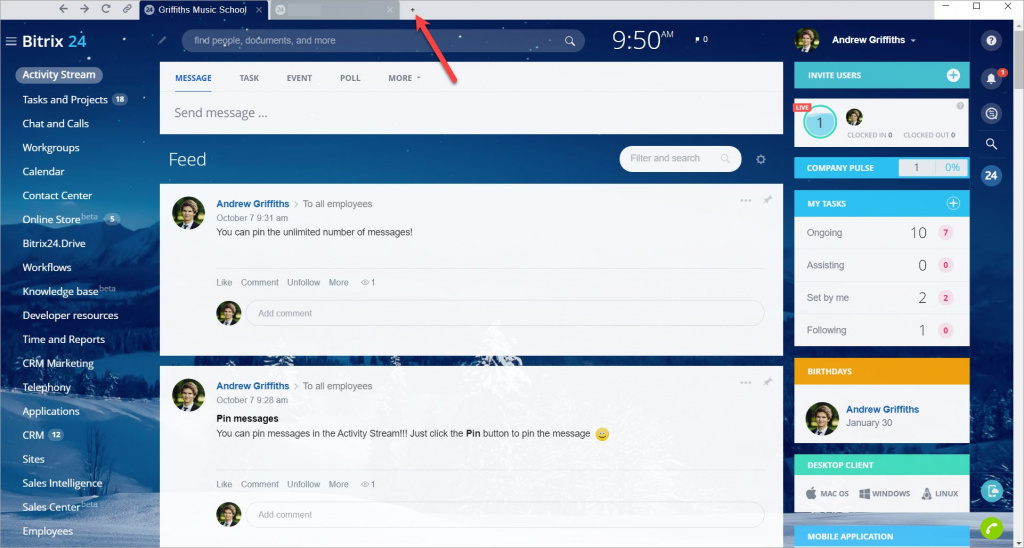Download the MAC OS desktop client

[827, 493]
